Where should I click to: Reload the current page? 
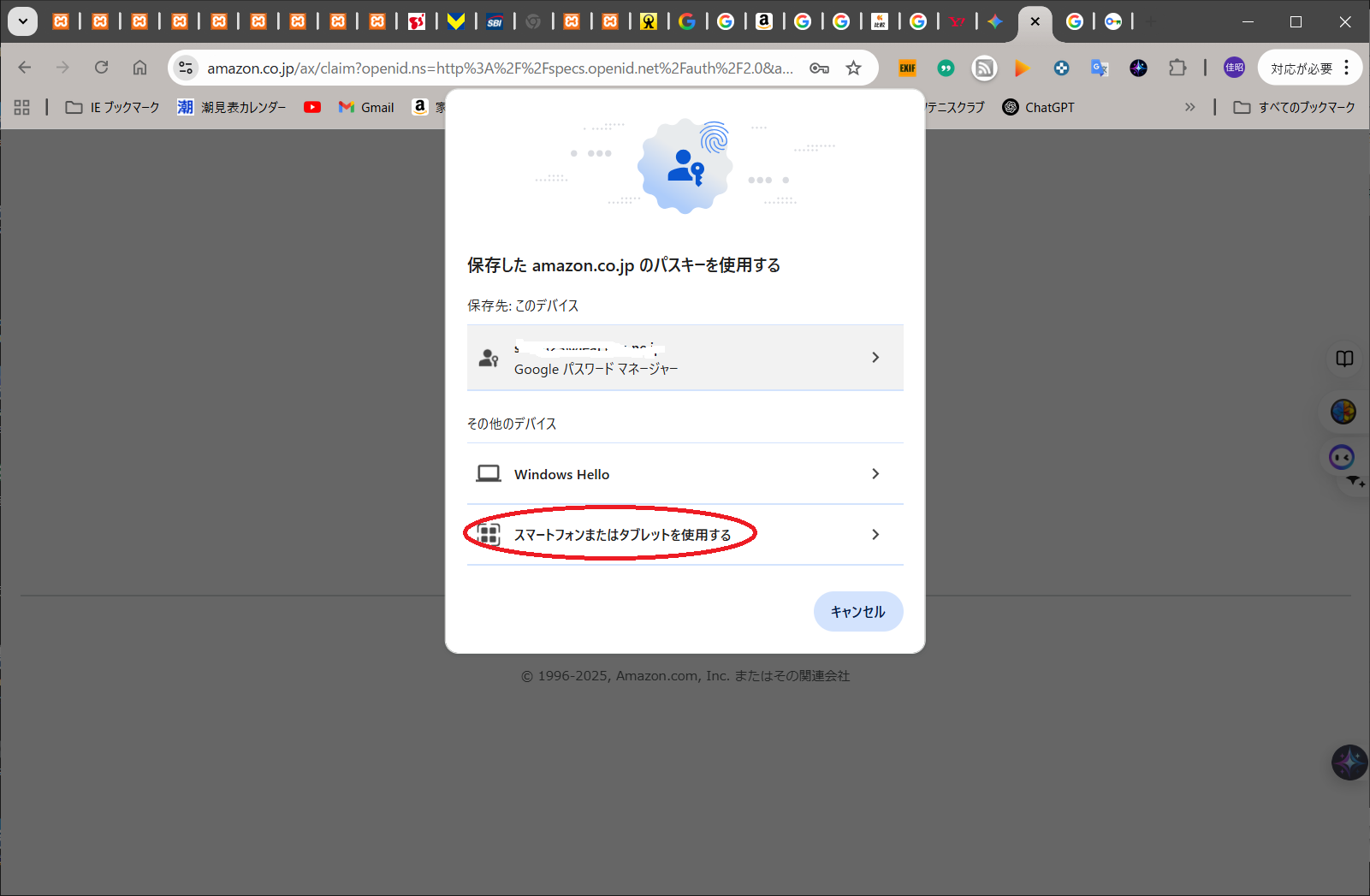101,68
